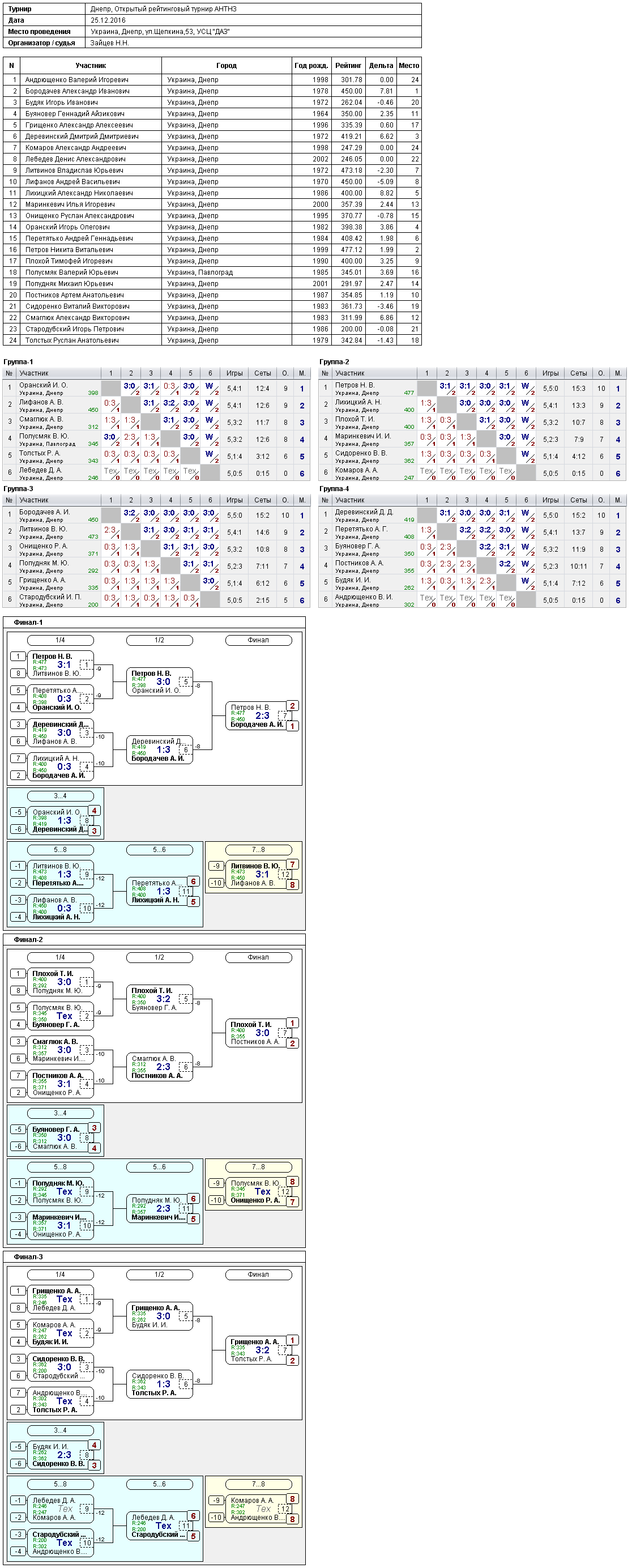Open the Финал-1 bracket title
Image resolution: width=632 pixels, height=1568 pixels.
coord(28,623)
